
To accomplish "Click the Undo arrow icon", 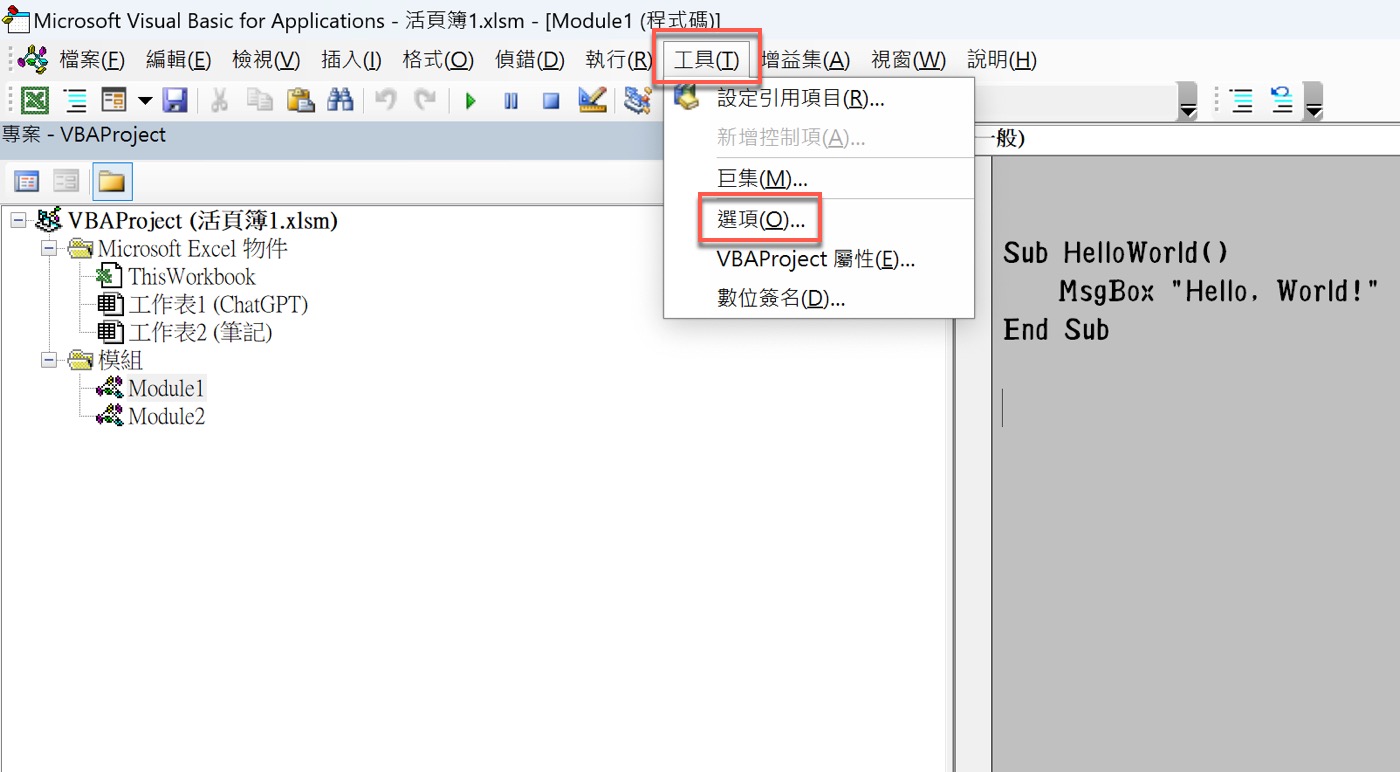I will [x=386, y=100].
